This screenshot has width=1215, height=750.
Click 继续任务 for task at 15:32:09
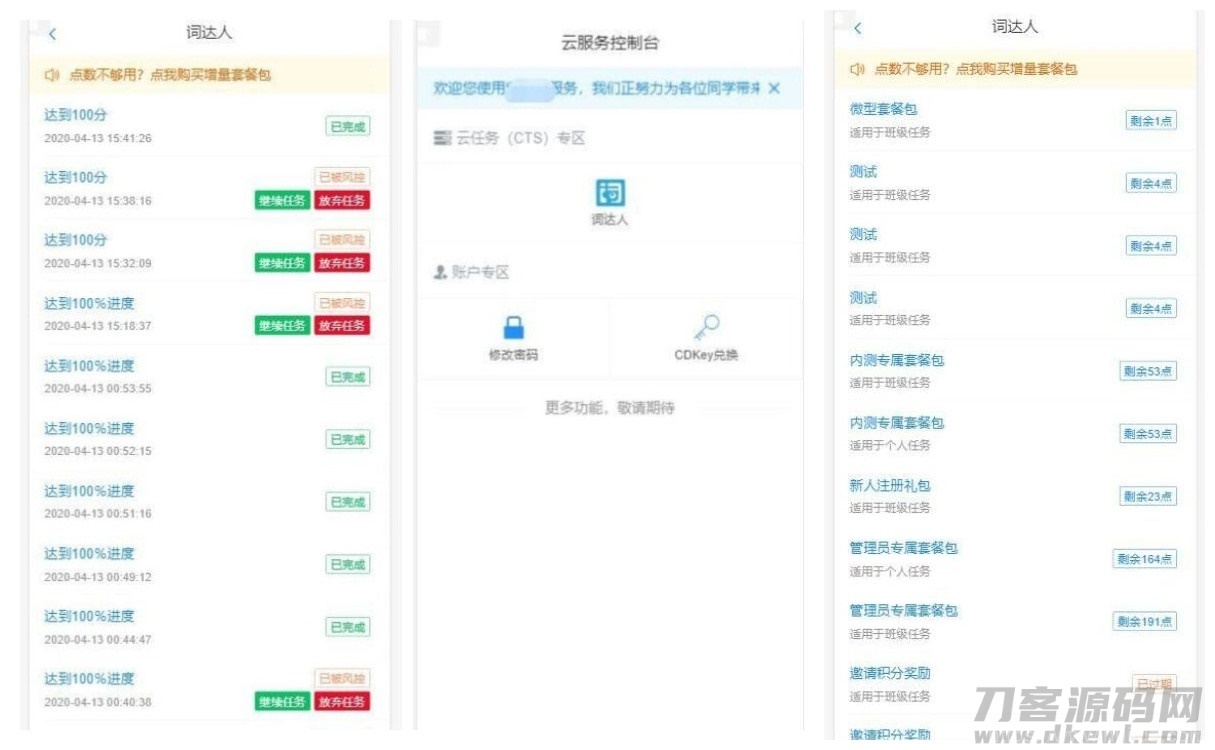[x=282, y=263]
